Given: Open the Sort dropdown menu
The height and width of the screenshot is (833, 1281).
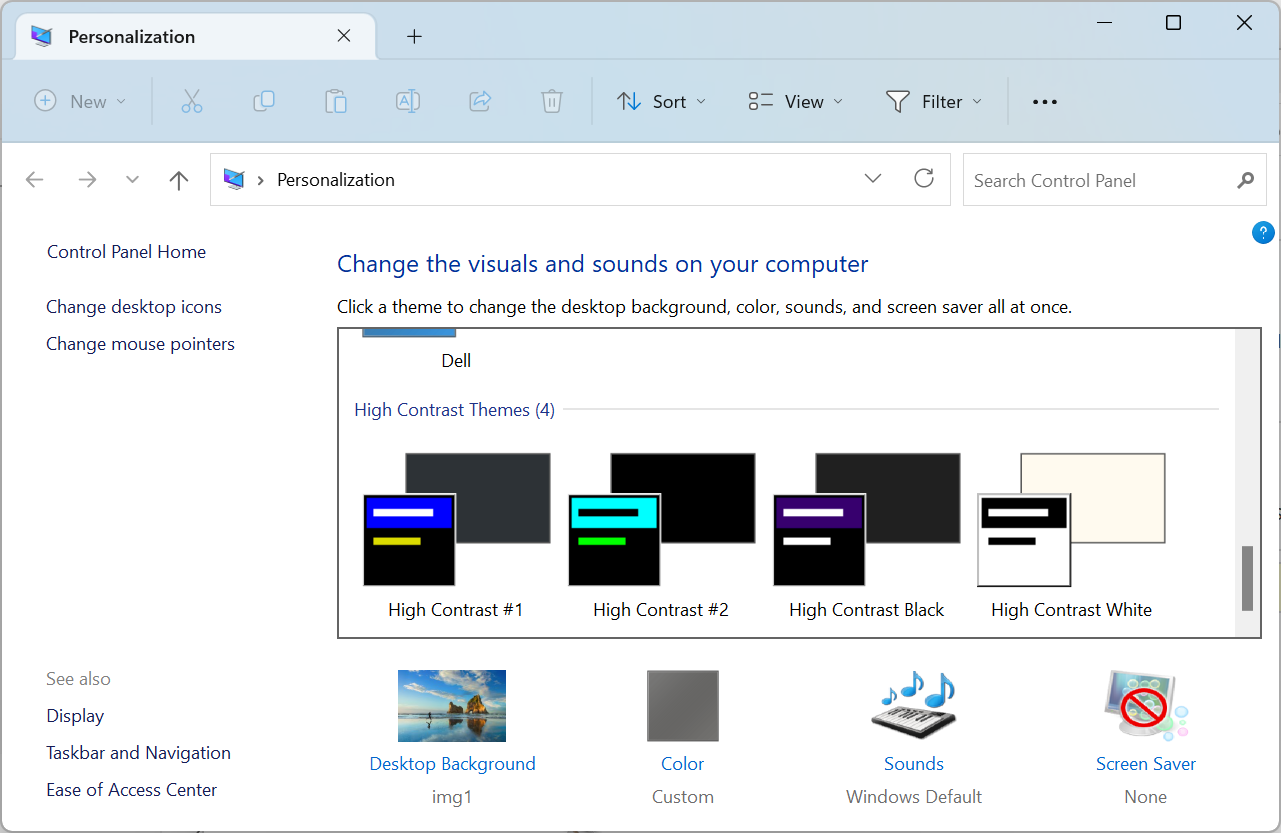Looking at the screenshot, I should [x=661, y=101].
